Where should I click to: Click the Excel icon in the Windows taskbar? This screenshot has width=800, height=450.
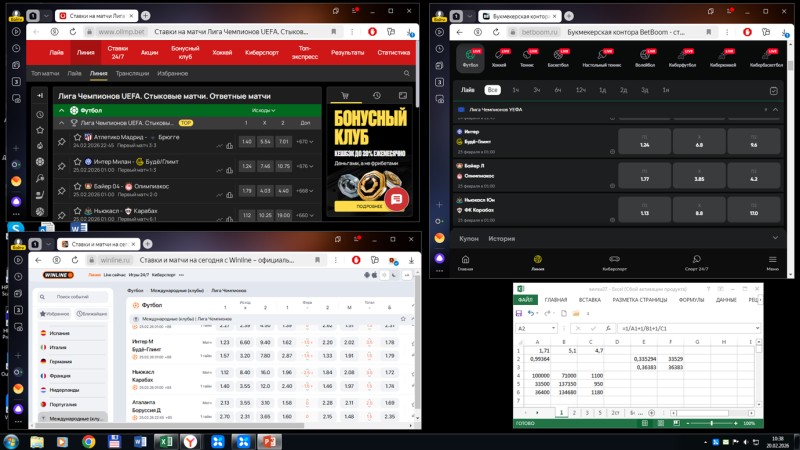pyautogui.click(x=165, y=441)
